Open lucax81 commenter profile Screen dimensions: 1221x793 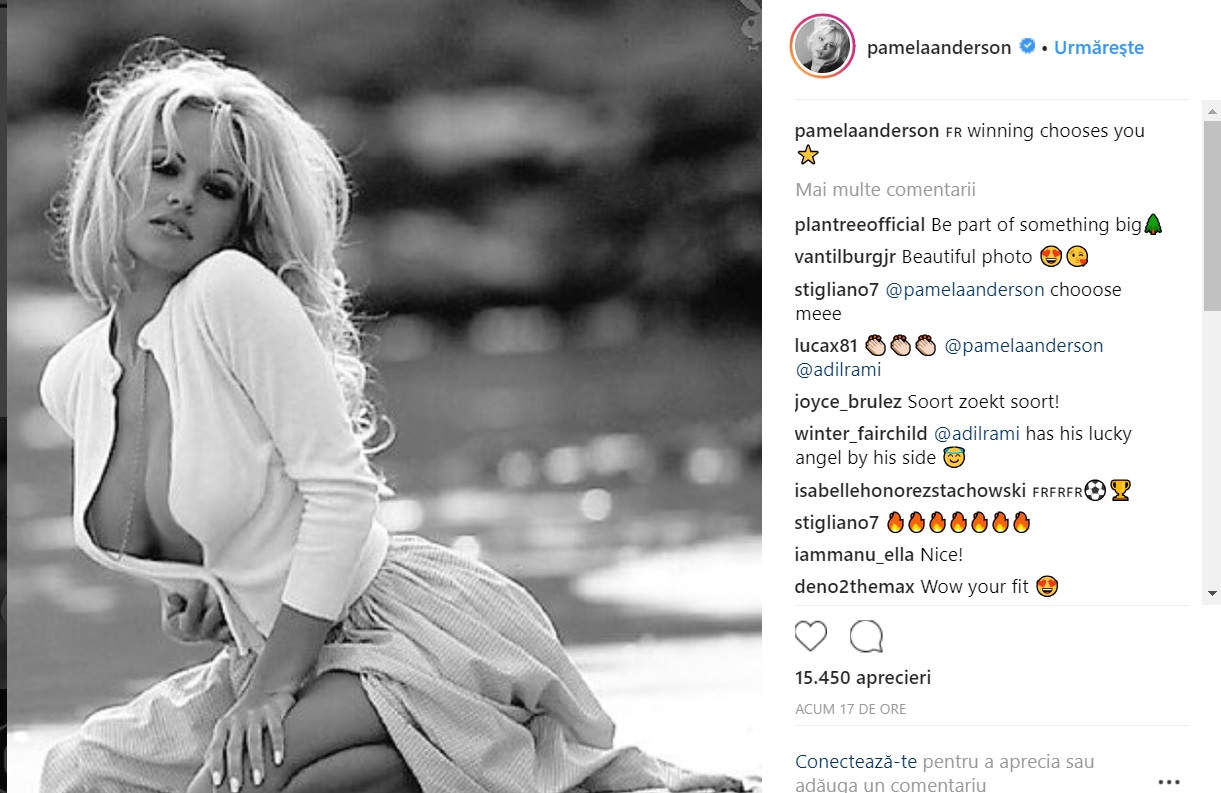827,346
